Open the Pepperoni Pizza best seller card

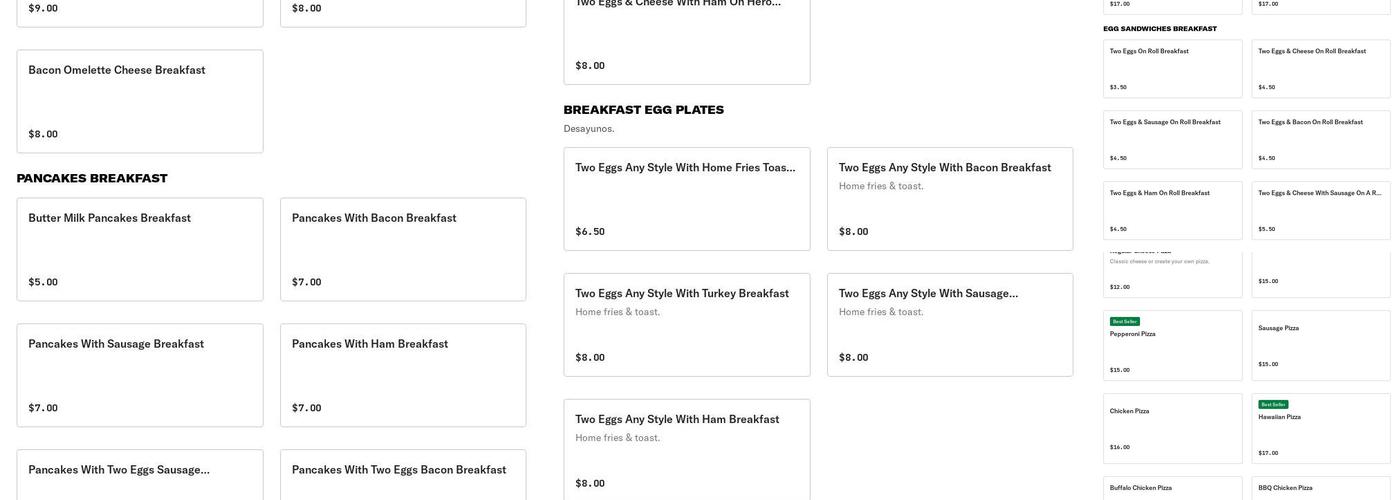[1172, 346]
